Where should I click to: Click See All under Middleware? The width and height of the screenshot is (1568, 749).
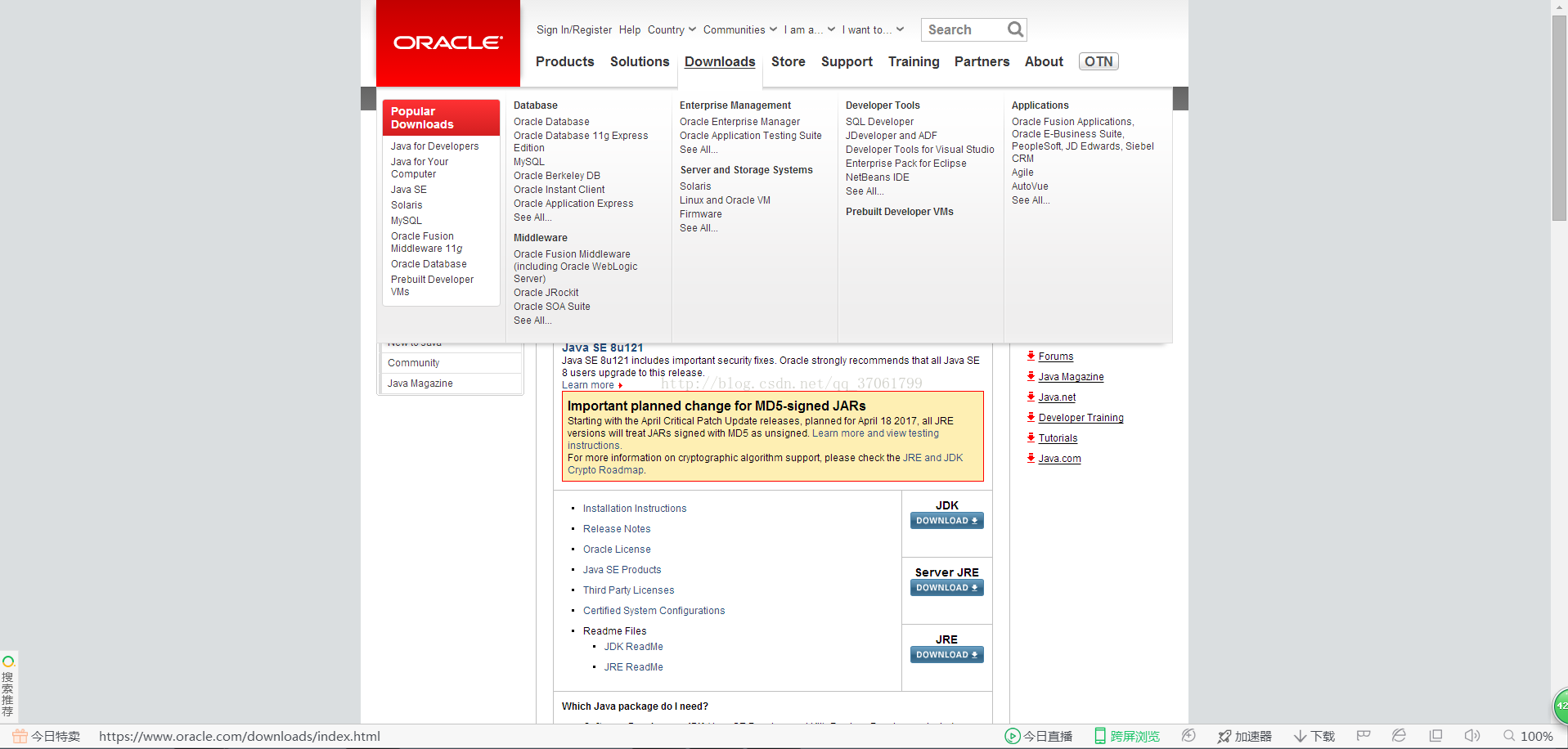coord(532,321)
